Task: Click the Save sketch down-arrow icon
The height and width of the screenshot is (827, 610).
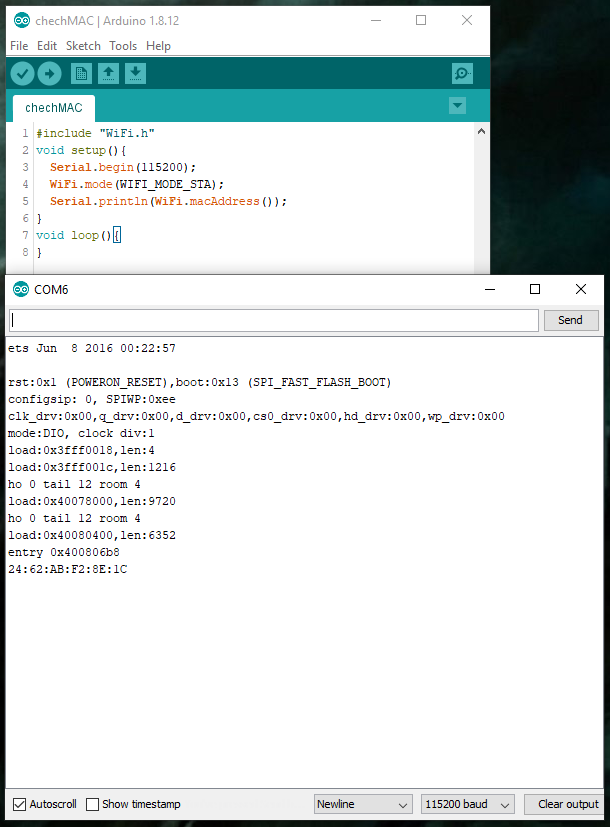Action: pyautogui.click(x=135, y=74)
